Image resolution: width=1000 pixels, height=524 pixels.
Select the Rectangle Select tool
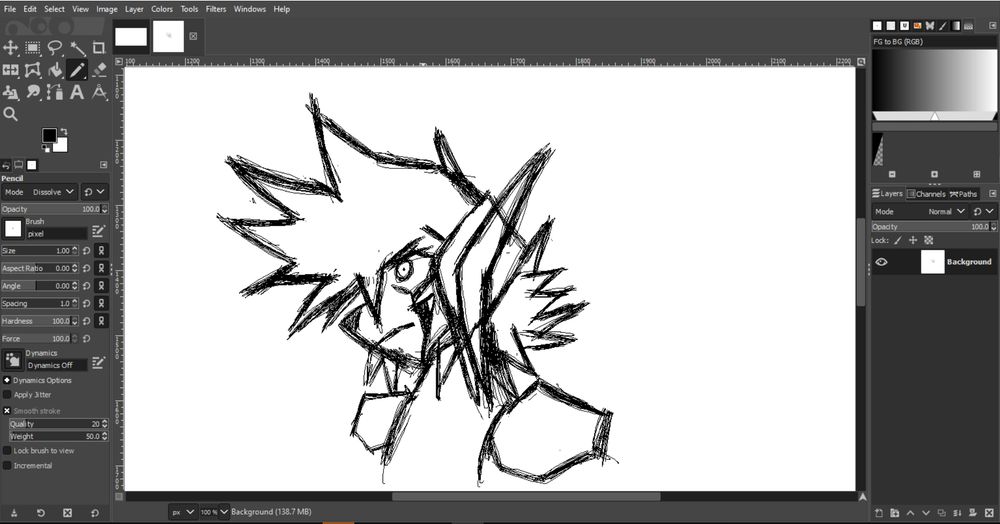[x=33, y=48]
